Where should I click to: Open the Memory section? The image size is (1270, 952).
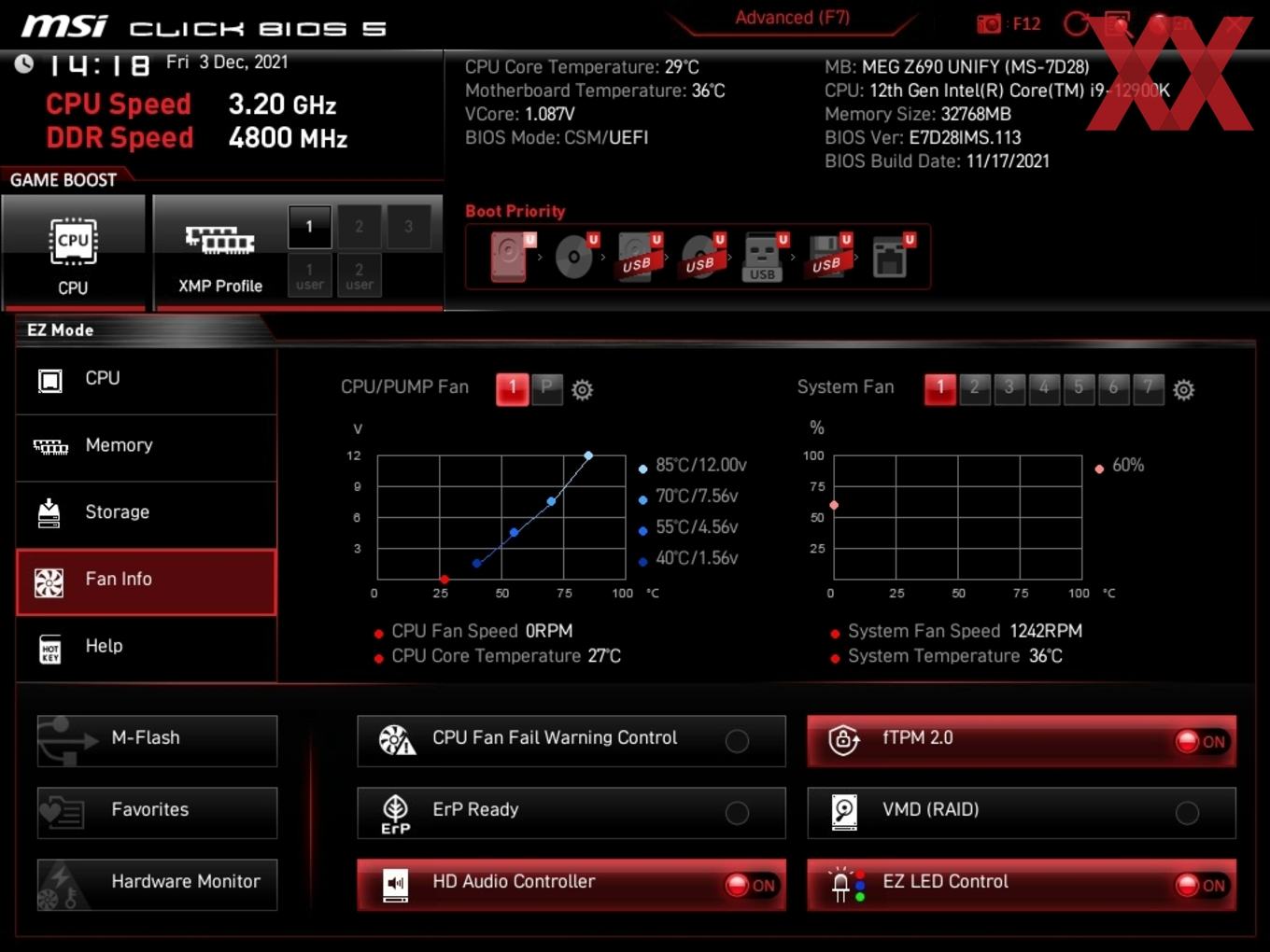point(147,448)
